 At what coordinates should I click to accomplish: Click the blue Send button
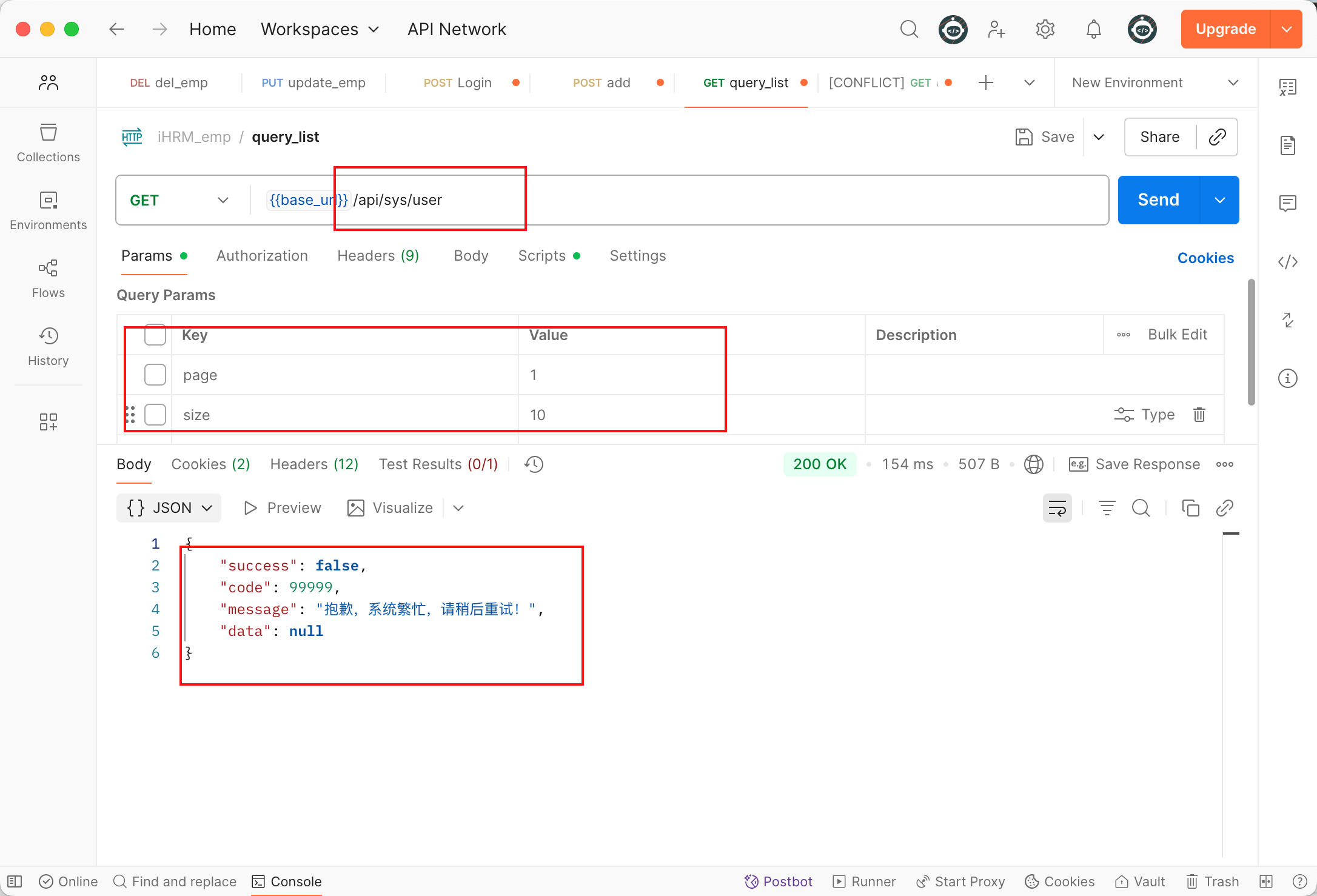pos(1158,200)
